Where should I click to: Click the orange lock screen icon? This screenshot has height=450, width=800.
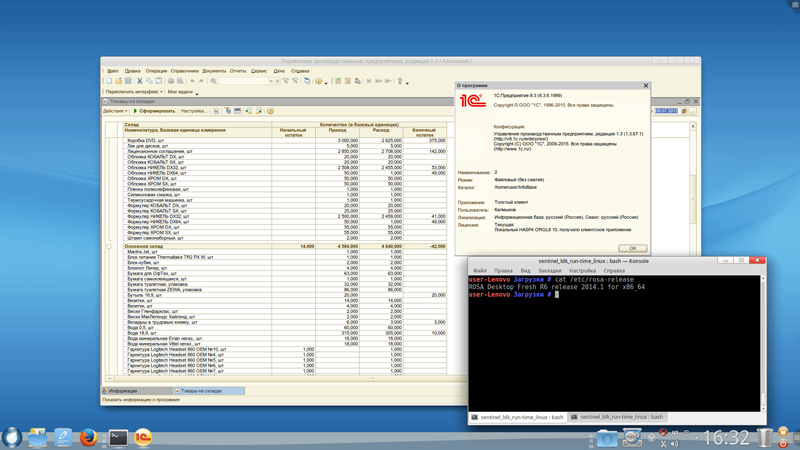(x=783, y=432)
